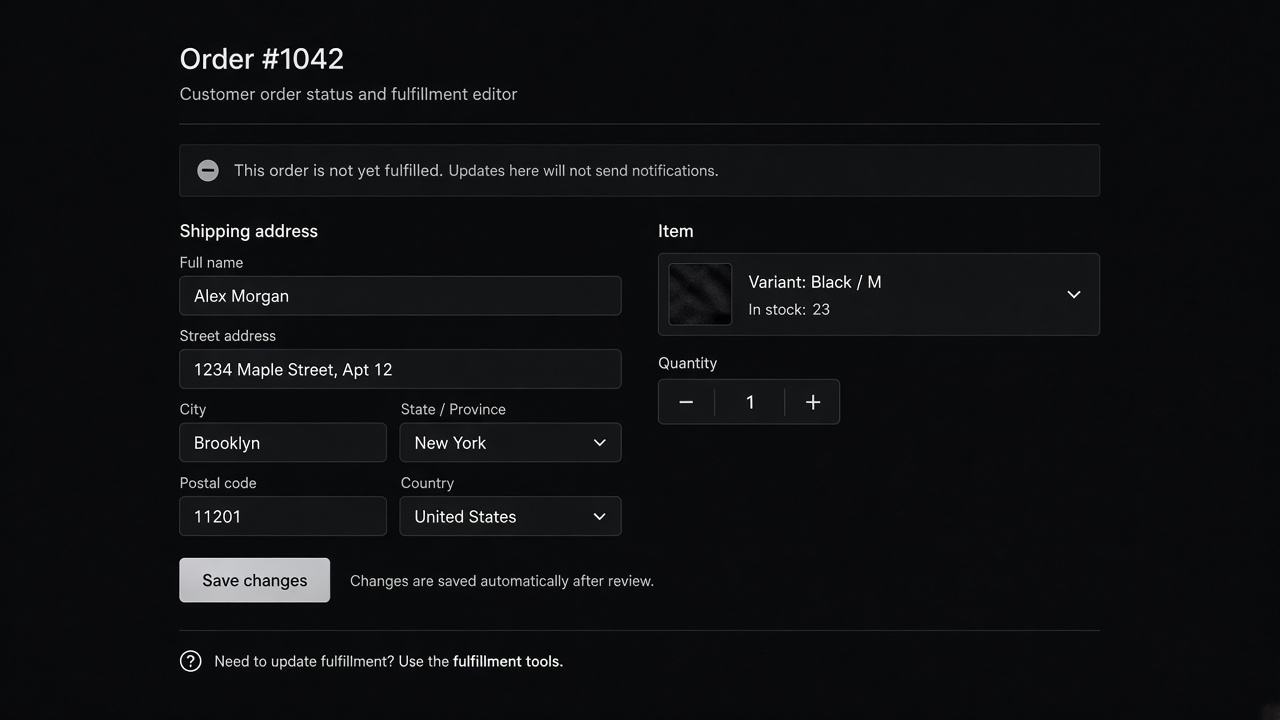Image resolution: width=1280 pixels, height=720 pixels.
Task: Click the Shipping address section heading
Action: 249,231
